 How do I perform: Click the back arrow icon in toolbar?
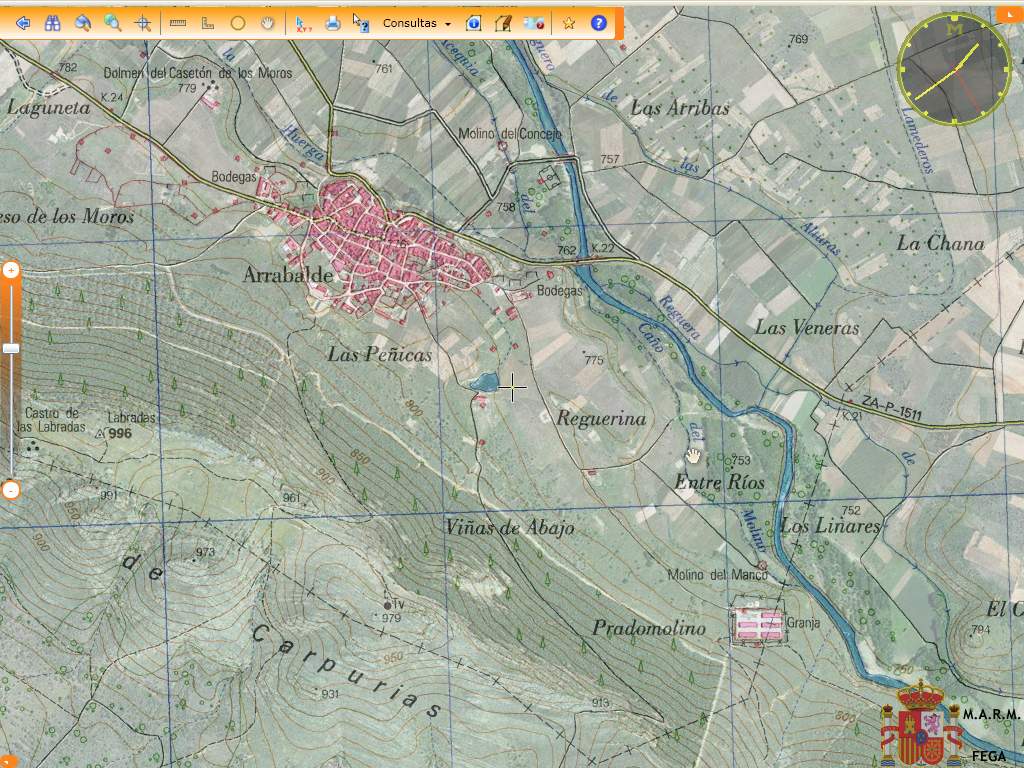click(23, 23)
